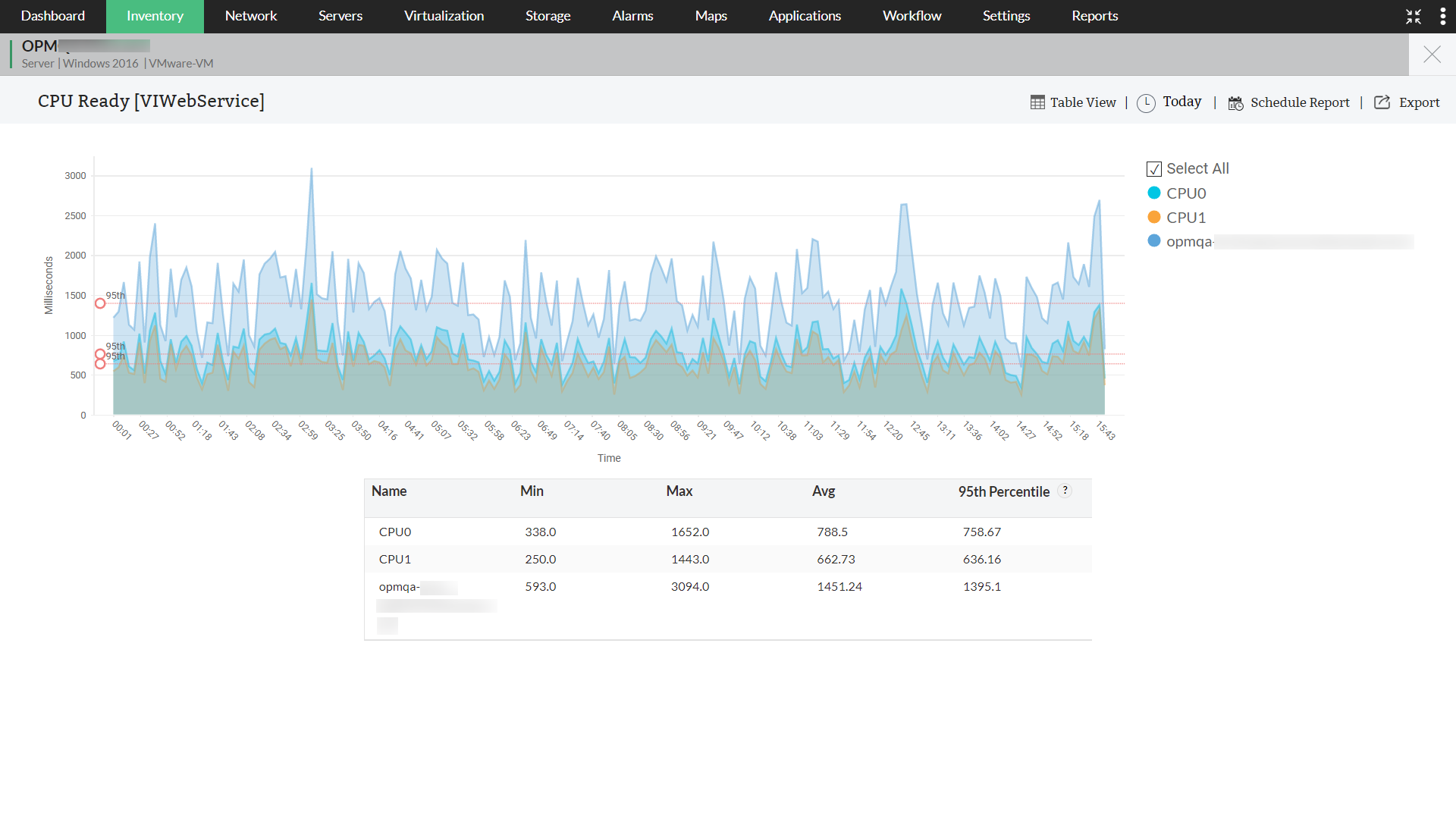1456x819 pixels.
Task: Click the Table View grid icon
Action: 1037,102
